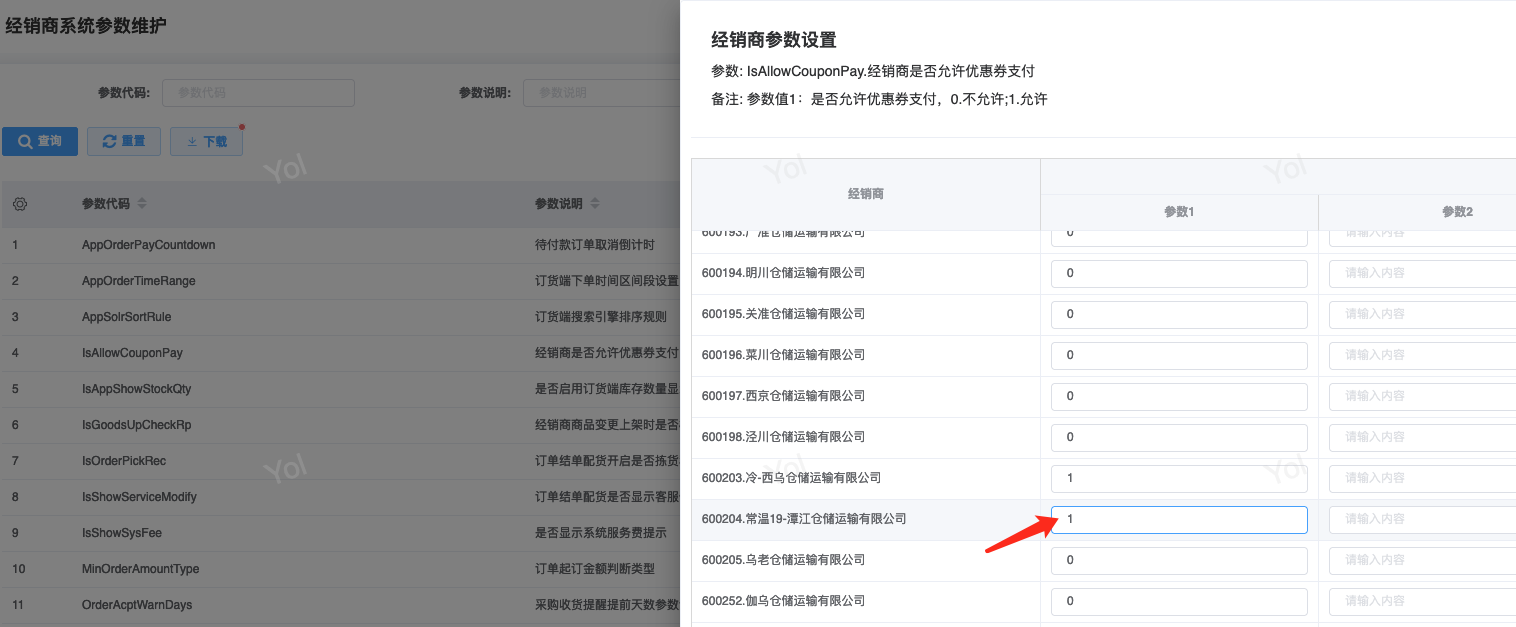Click the 查询 search button
This screenshot has width=1516, height=627.
pyautogui.click(x=40, y=141)
